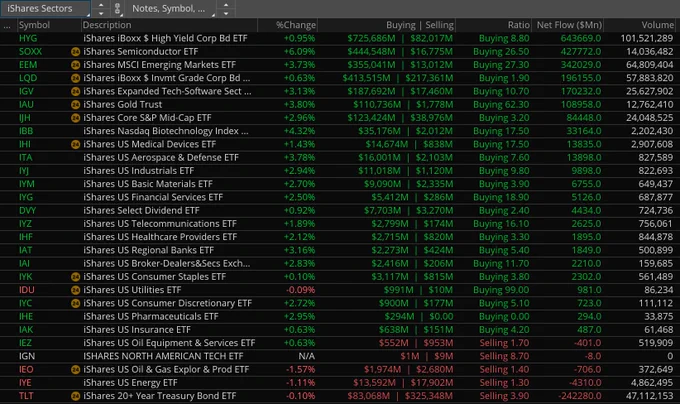Select the EEM symbol

(28, 65)
